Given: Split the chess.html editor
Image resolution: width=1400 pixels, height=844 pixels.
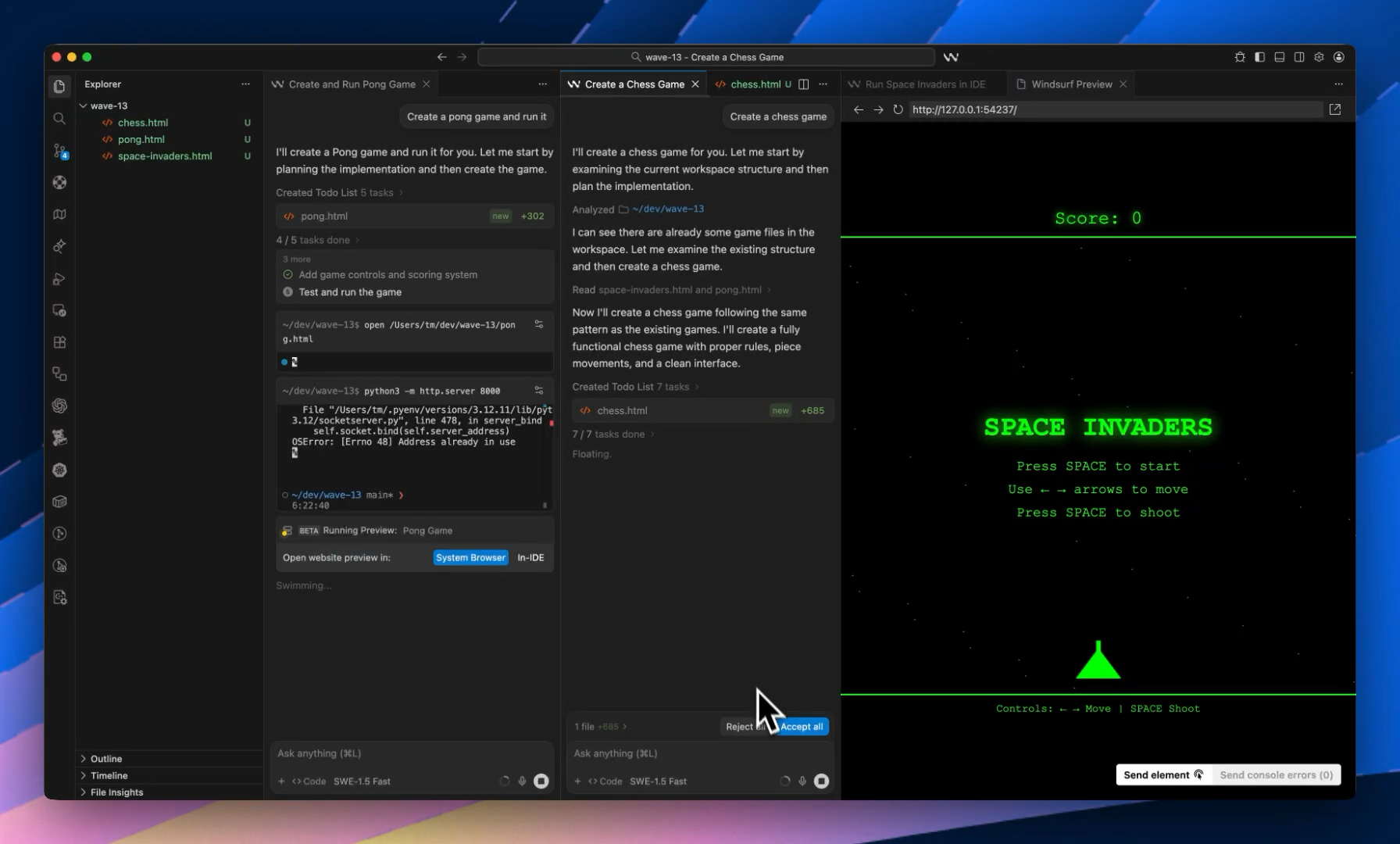Looking at the screenshot, I should coord(803,84).
